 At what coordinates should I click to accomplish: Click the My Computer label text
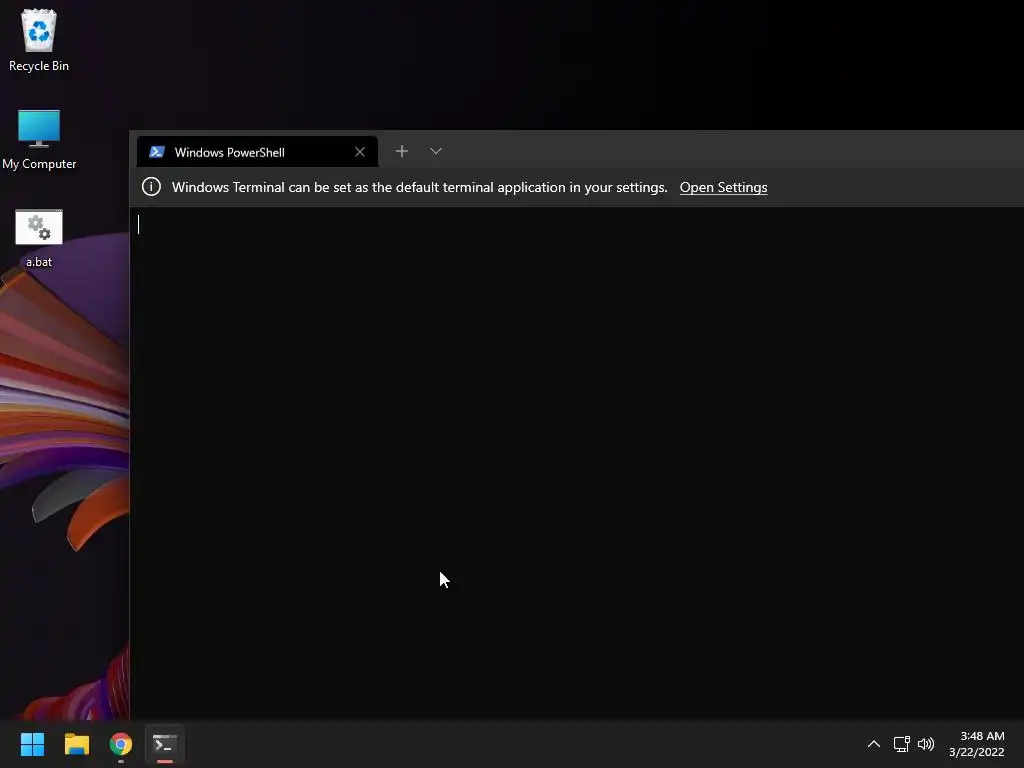click(39, 164)
